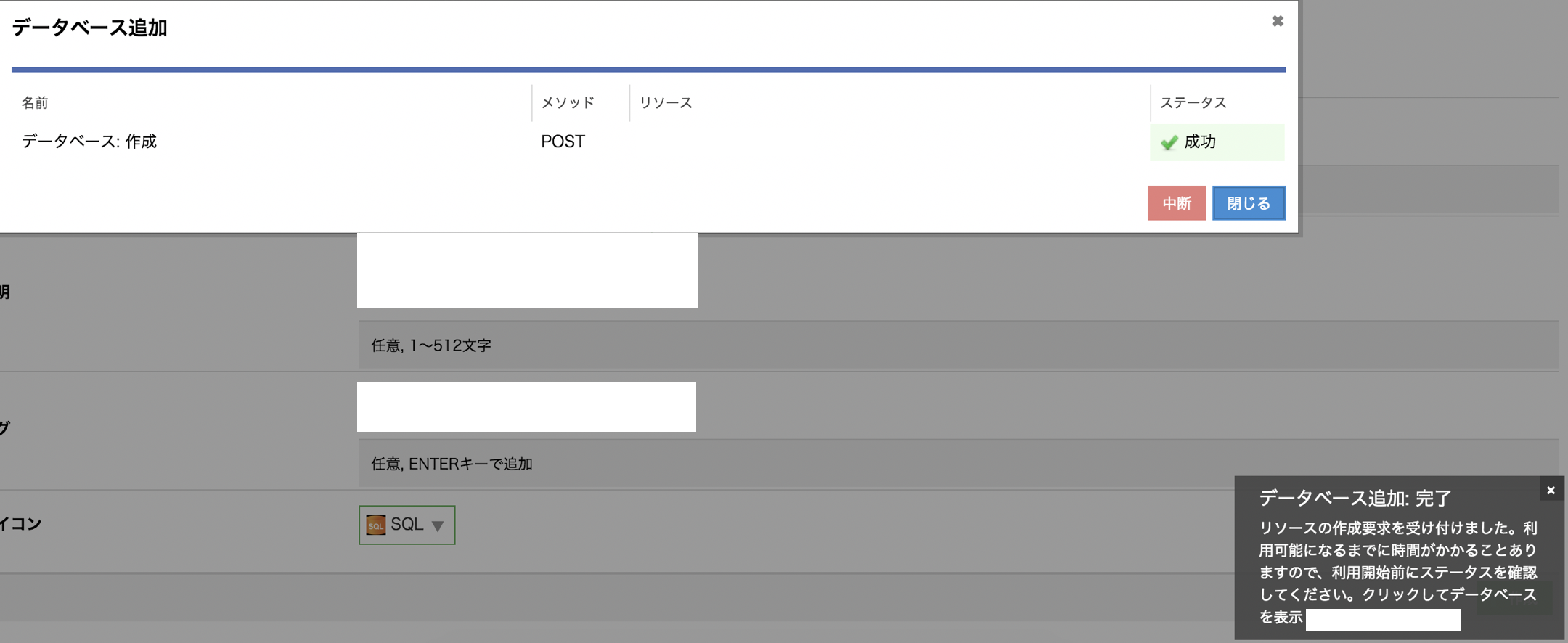The image size is (1568, 643).
Task: Click the orange SQL icon image
Action: point(375,525)
